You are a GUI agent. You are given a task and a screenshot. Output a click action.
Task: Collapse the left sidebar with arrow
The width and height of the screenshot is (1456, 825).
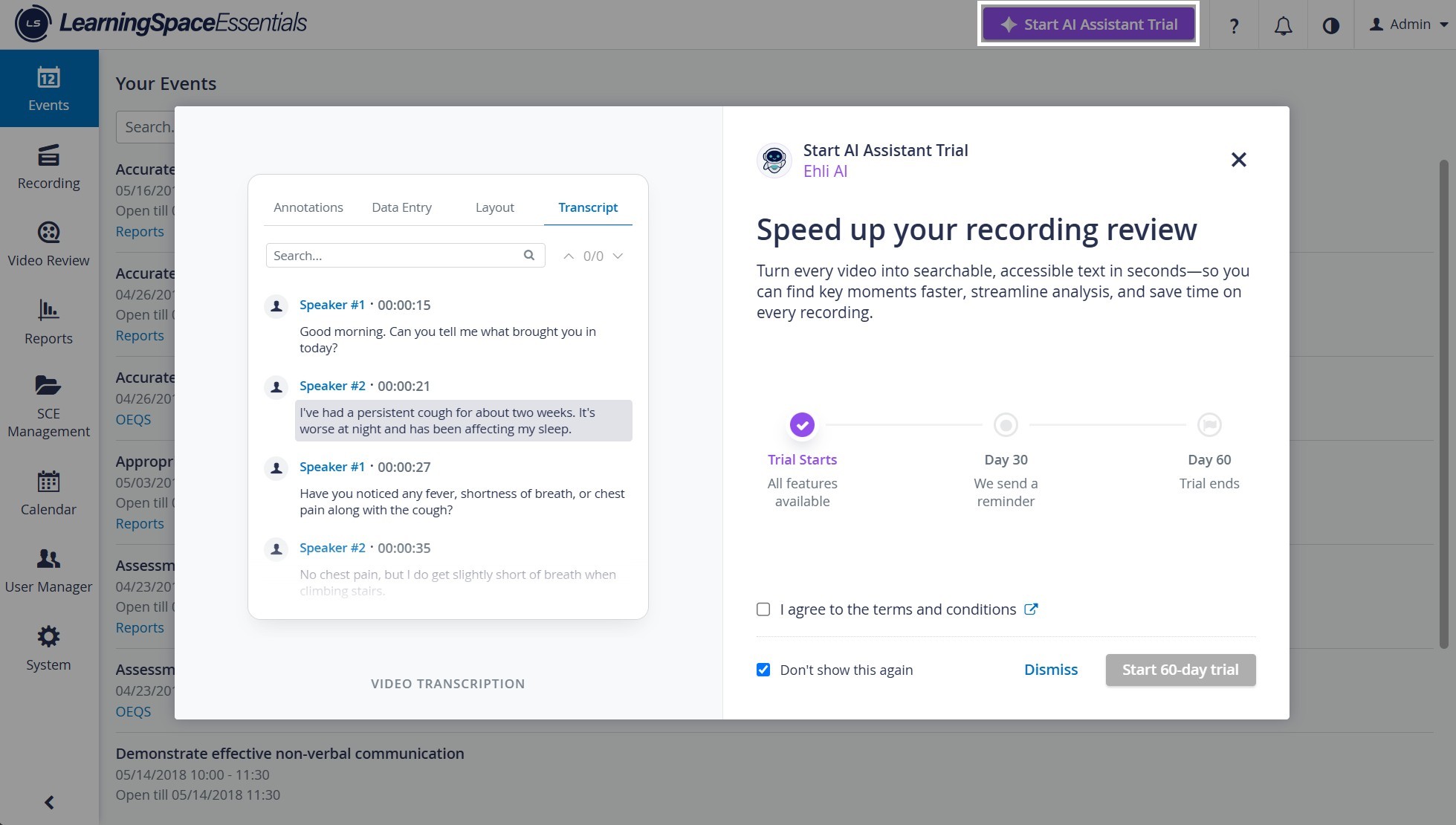pos(49,803)
